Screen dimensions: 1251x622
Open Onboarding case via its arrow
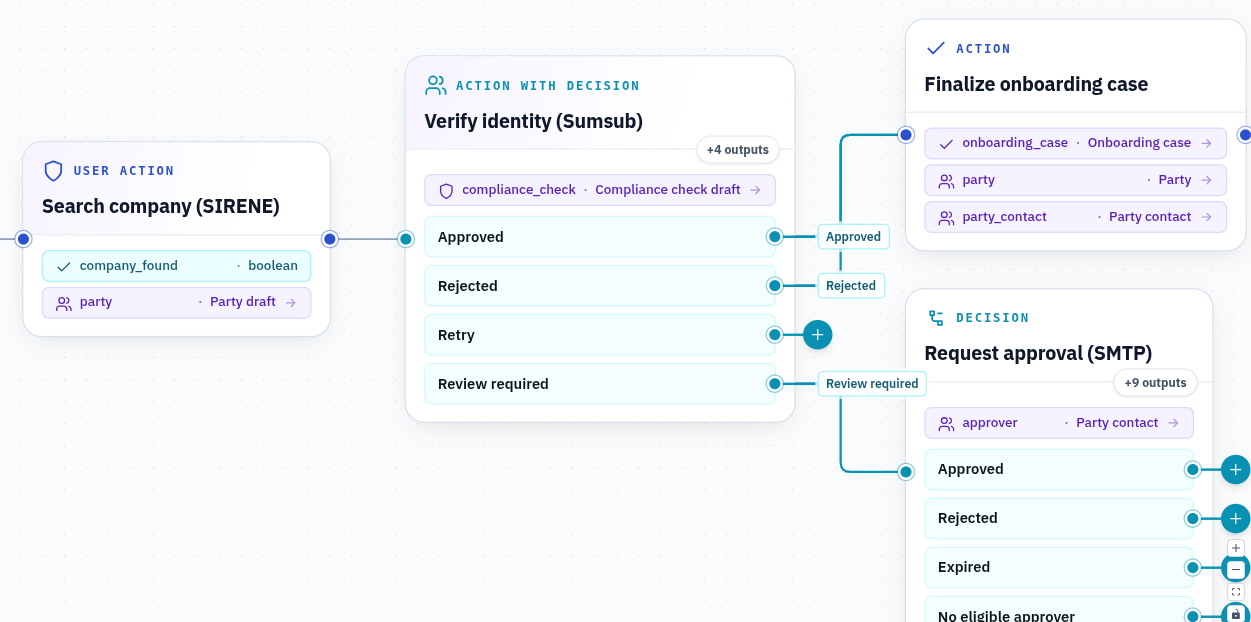[x=1206, y=143]
